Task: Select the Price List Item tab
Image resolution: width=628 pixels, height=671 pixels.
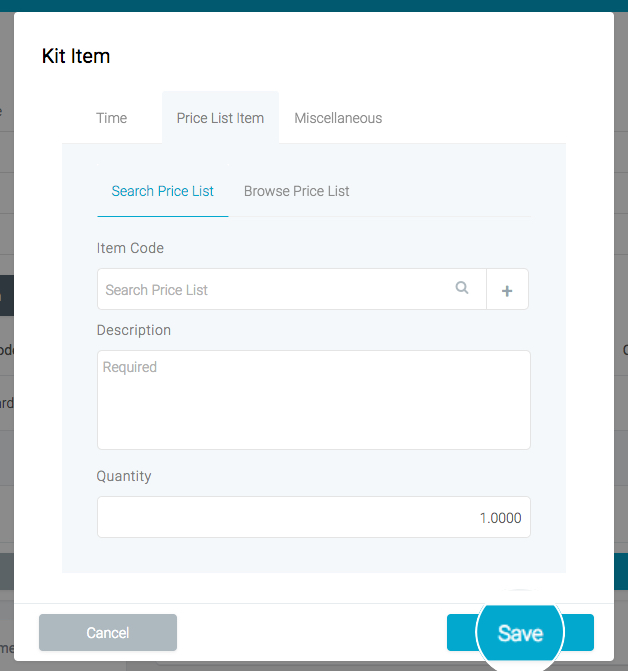Action: point(220,118)
